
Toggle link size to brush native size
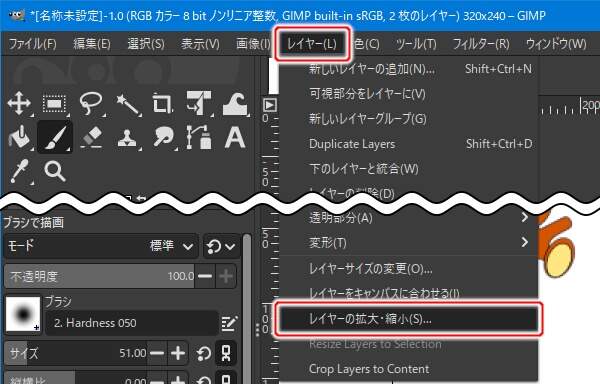[226, 353]
